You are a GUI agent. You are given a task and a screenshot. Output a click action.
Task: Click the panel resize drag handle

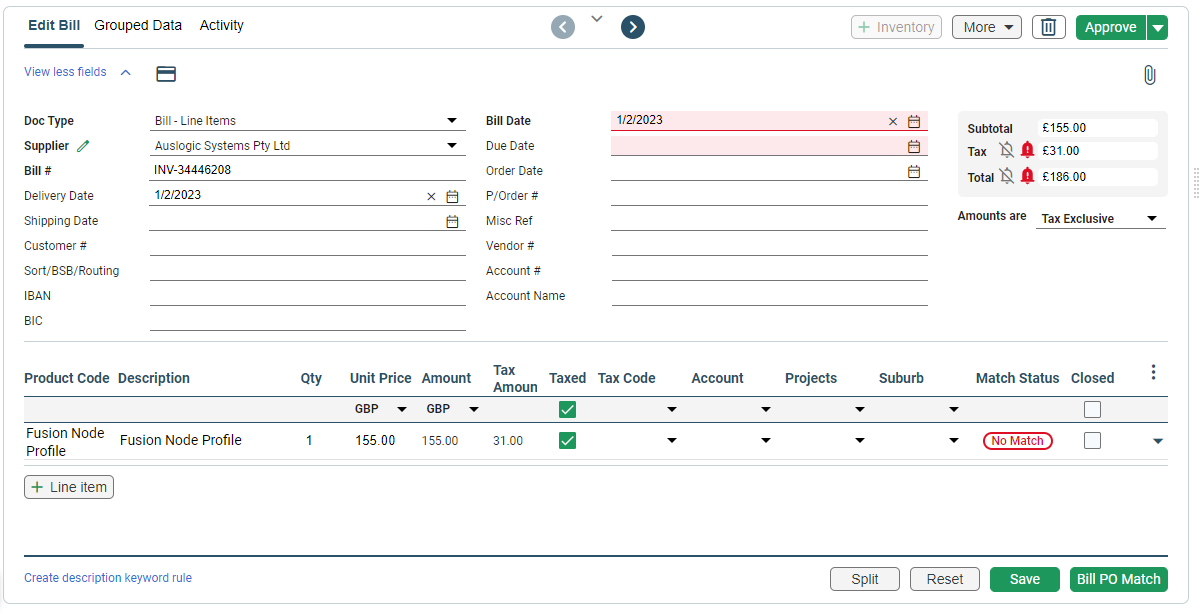click(1196, 183)
